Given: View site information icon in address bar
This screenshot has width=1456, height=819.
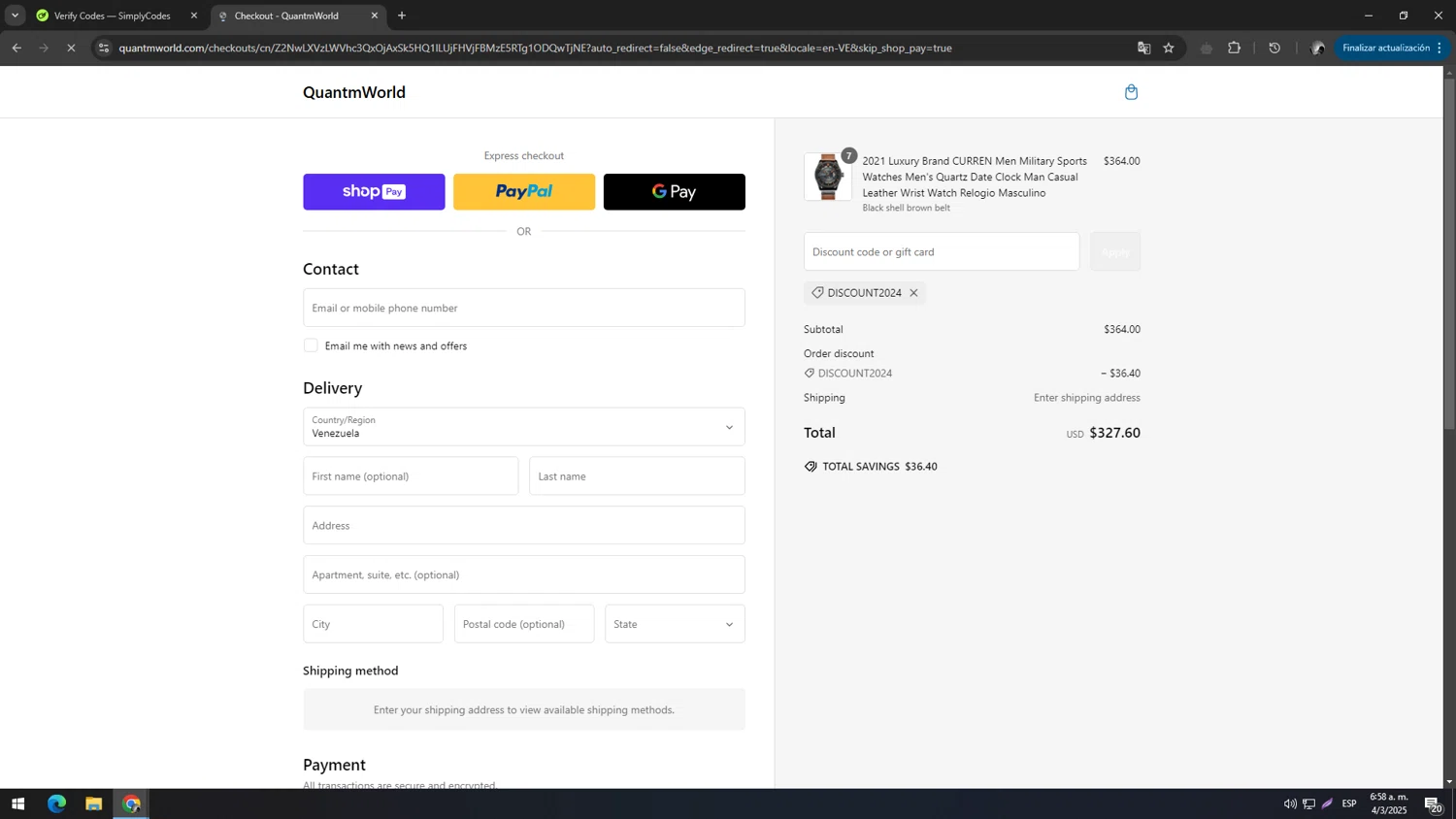Looking at the screenshot, I should point(104,48).
